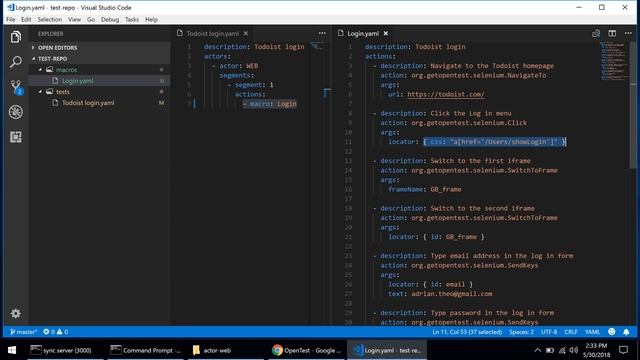Open more actions for right editor group
The height and width of the screenshot is (360, 640).
tap(628, 33)
